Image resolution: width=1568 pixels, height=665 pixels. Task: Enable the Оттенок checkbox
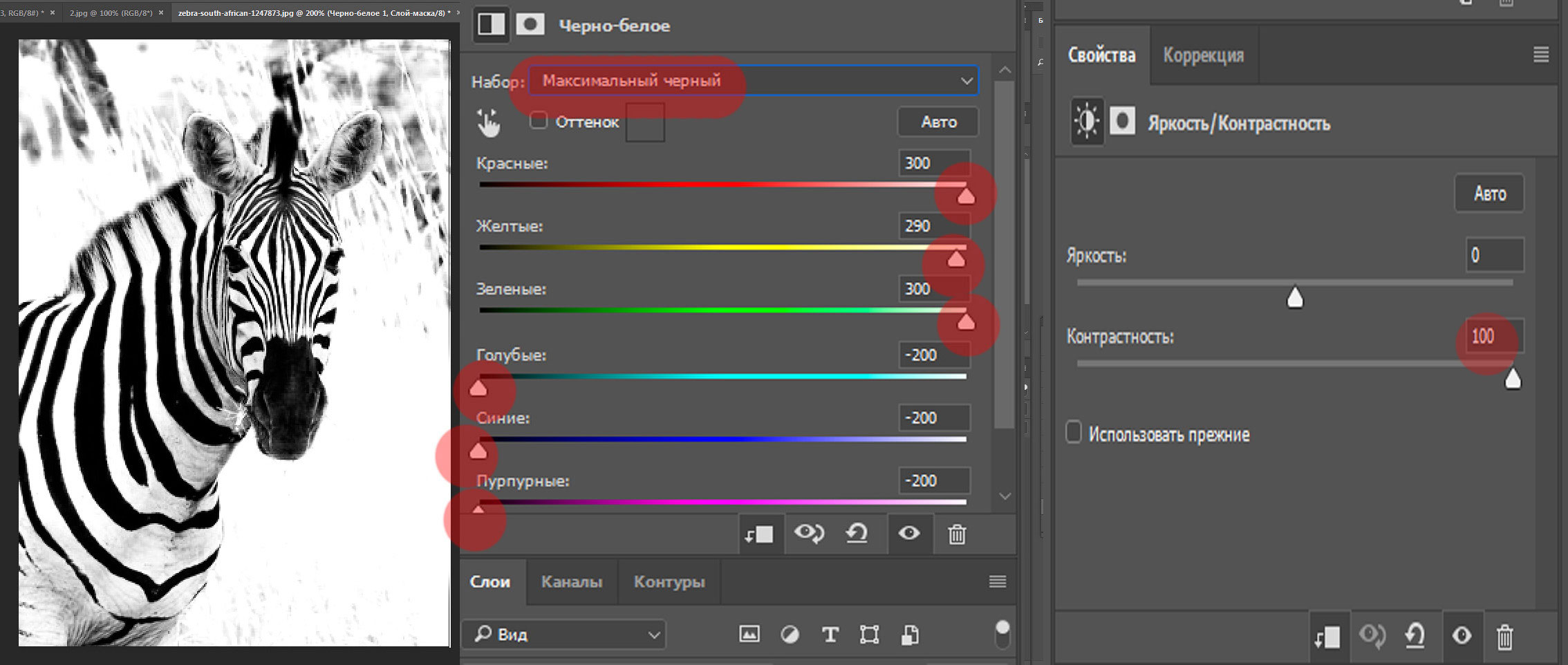[x=538, y=121]
